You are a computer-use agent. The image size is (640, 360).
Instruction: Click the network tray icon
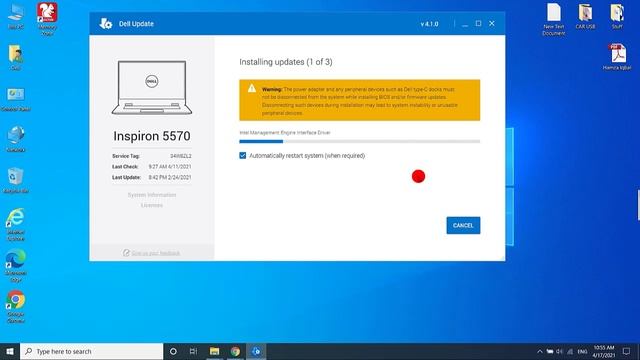(x=570, y=351)
